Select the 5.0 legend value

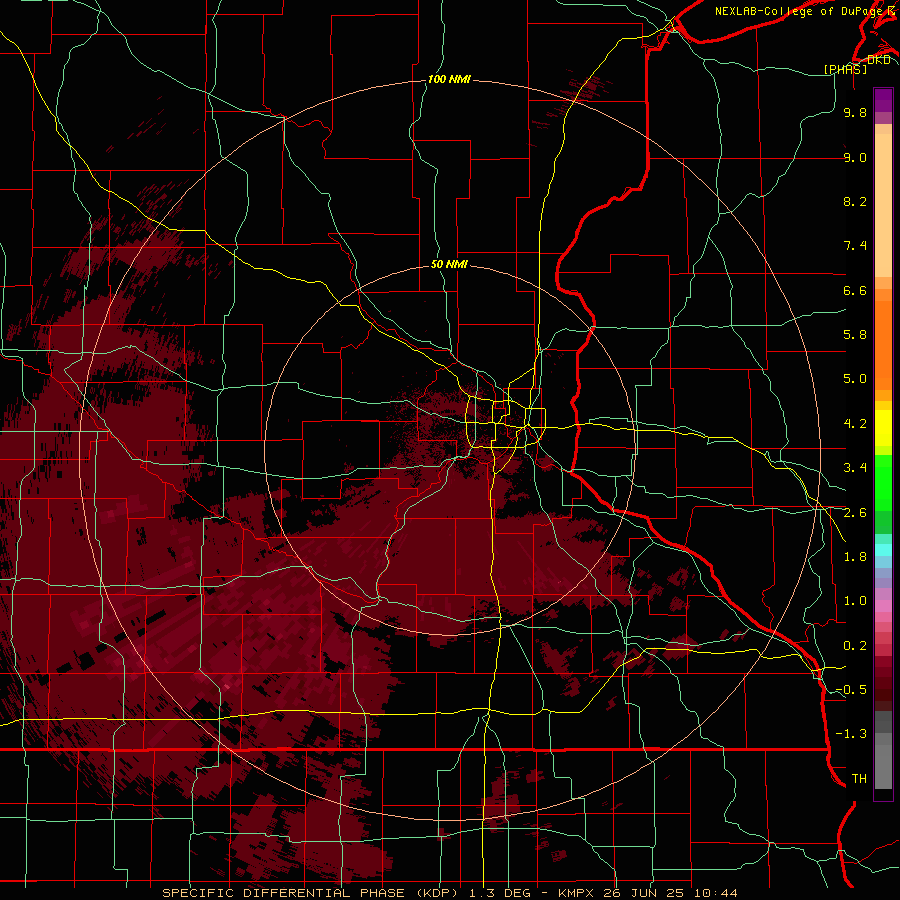pos(855,379)
